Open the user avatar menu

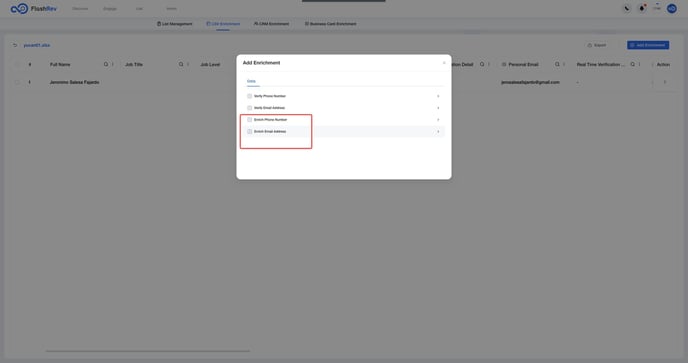pos(671,9)
